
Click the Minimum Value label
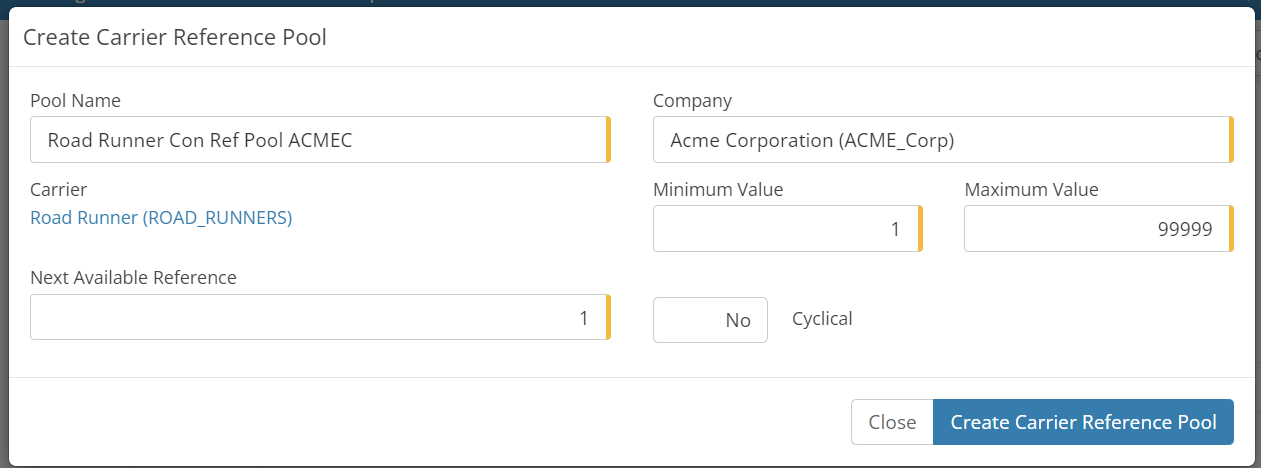click(x=718, y=189)
